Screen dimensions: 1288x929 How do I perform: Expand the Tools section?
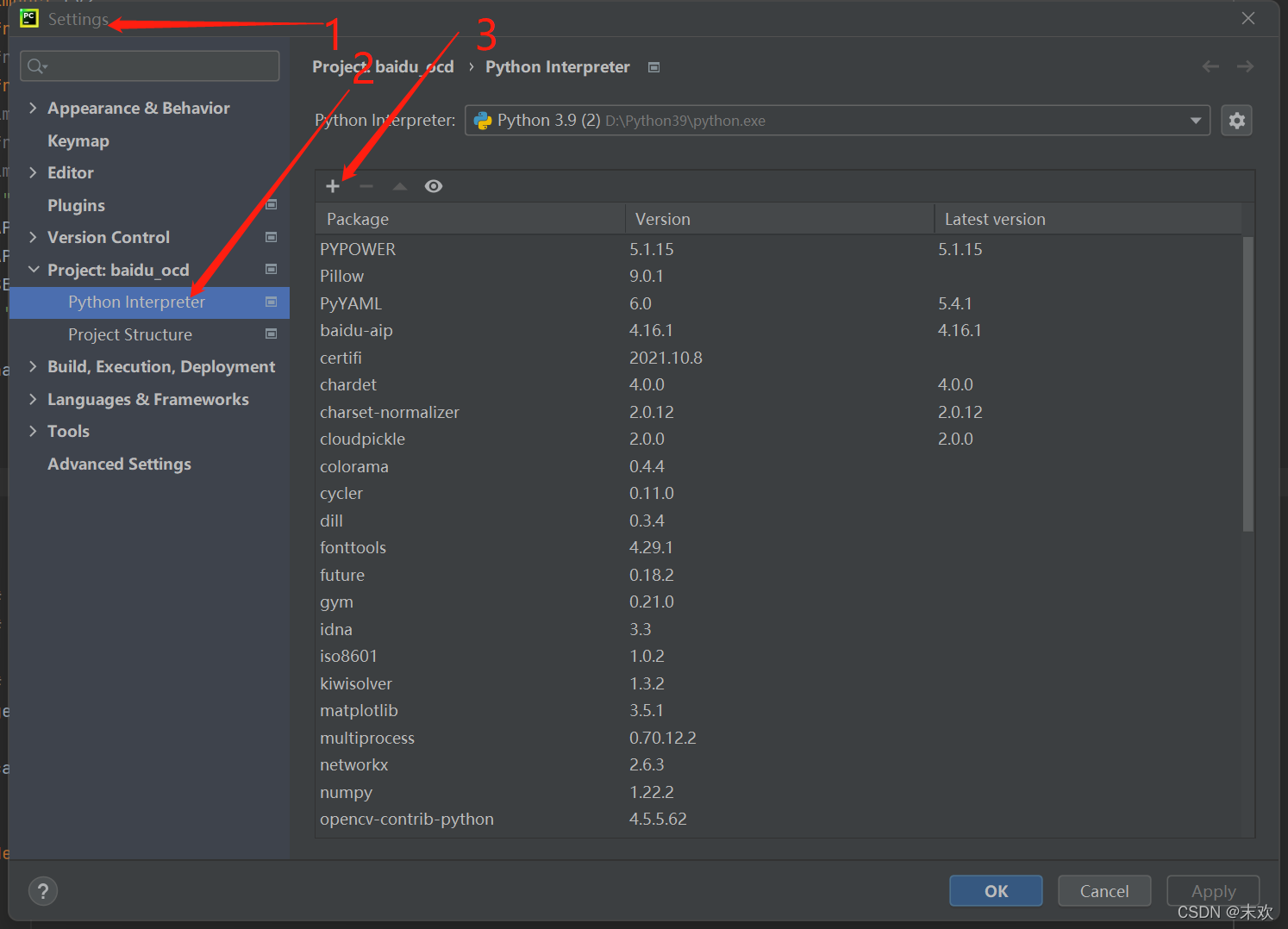tap(33, 431)
